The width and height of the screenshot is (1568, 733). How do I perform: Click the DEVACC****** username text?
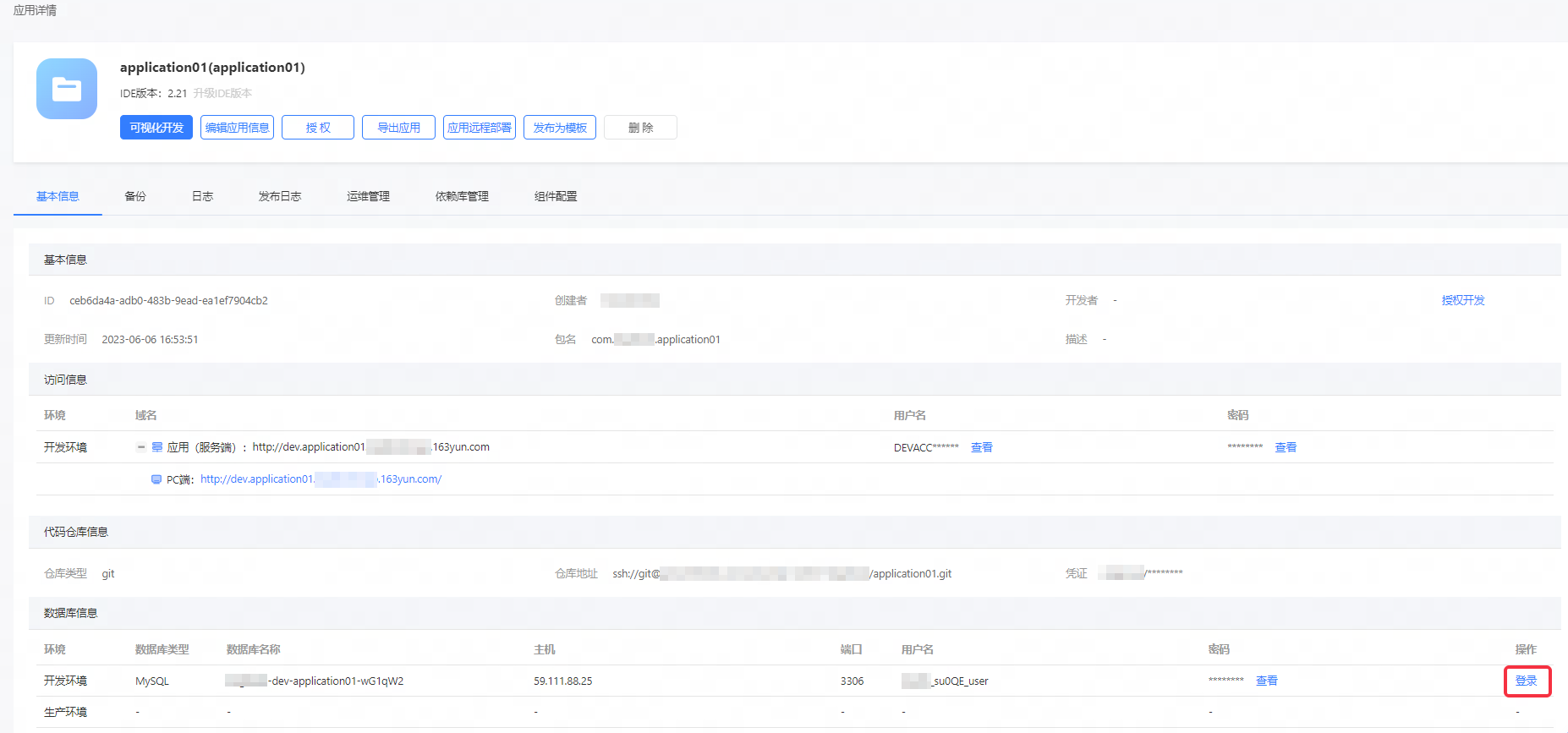tap(926, 448)
